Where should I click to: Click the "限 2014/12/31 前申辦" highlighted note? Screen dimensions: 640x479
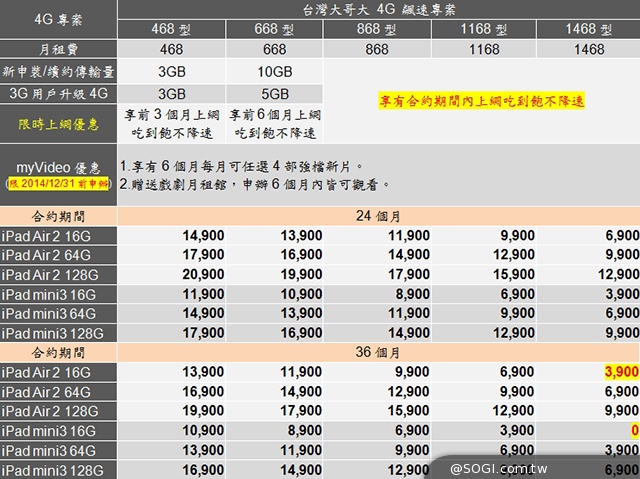point(58,184)
